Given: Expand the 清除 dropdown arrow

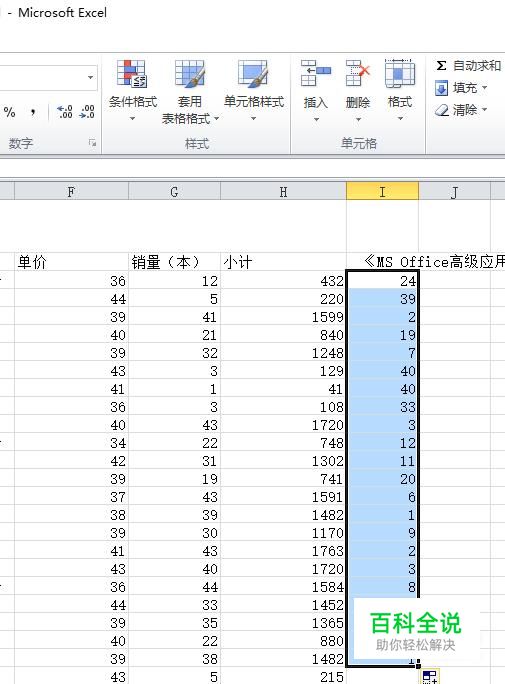Looking at the screenshot, I should click(x=485, y=109).
